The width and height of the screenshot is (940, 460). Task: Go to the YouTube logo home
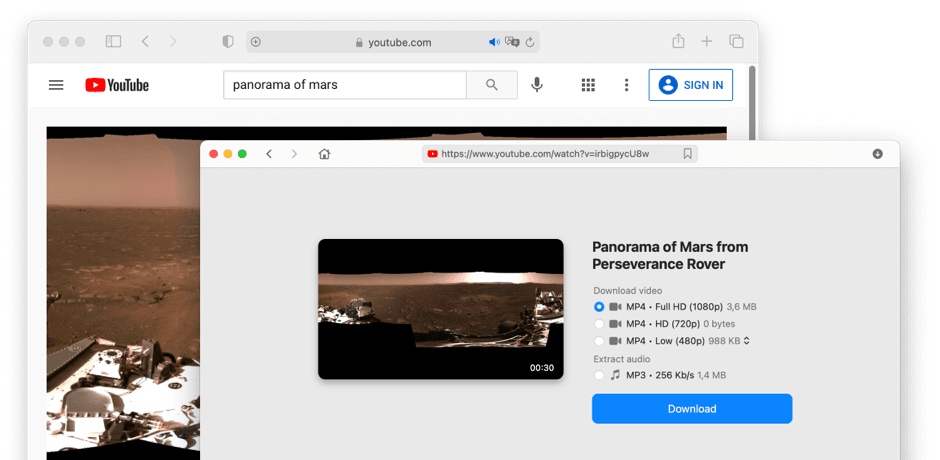pyautogui.click(x=117, y=85)
